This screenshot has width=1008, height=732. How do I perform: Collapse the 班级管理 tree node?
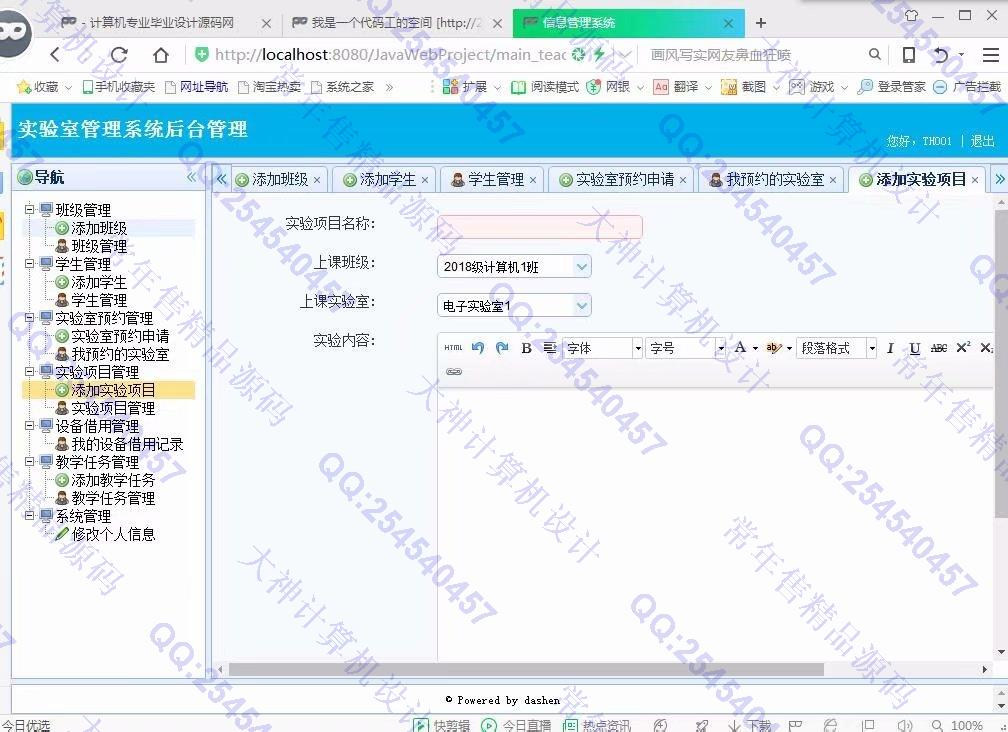coord(30,210)
